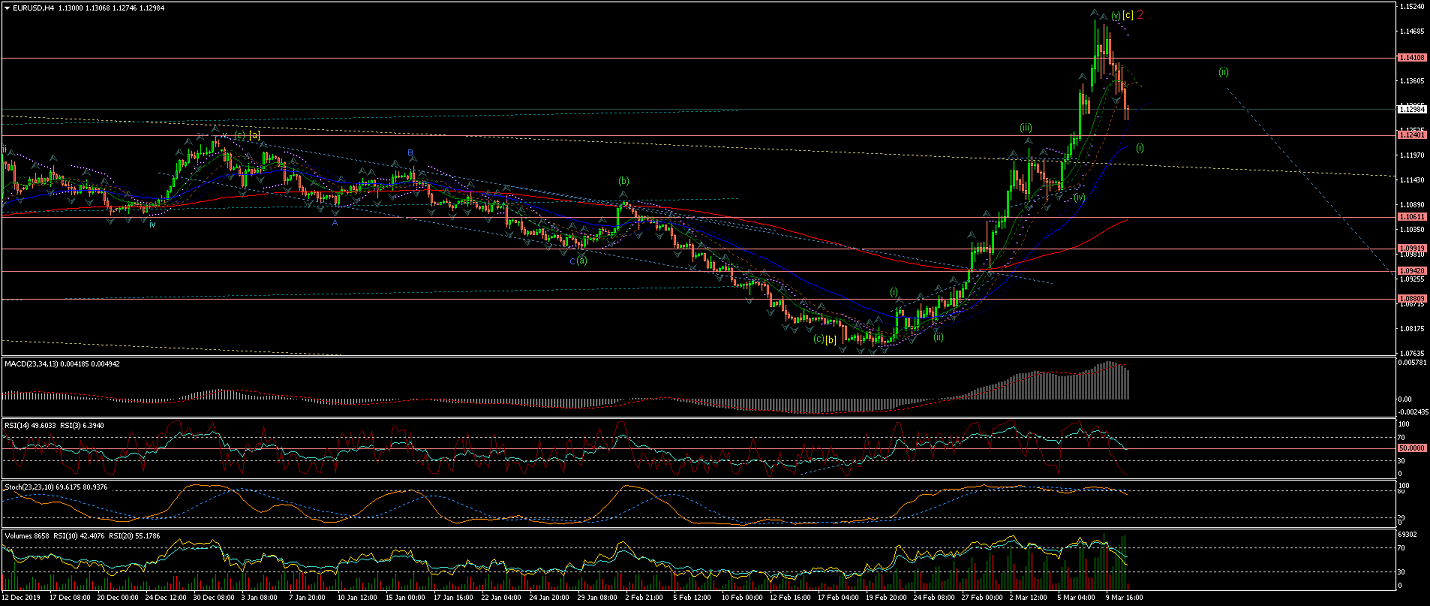Select the 1.10611 horizontal line price tag

(1410, 217)
